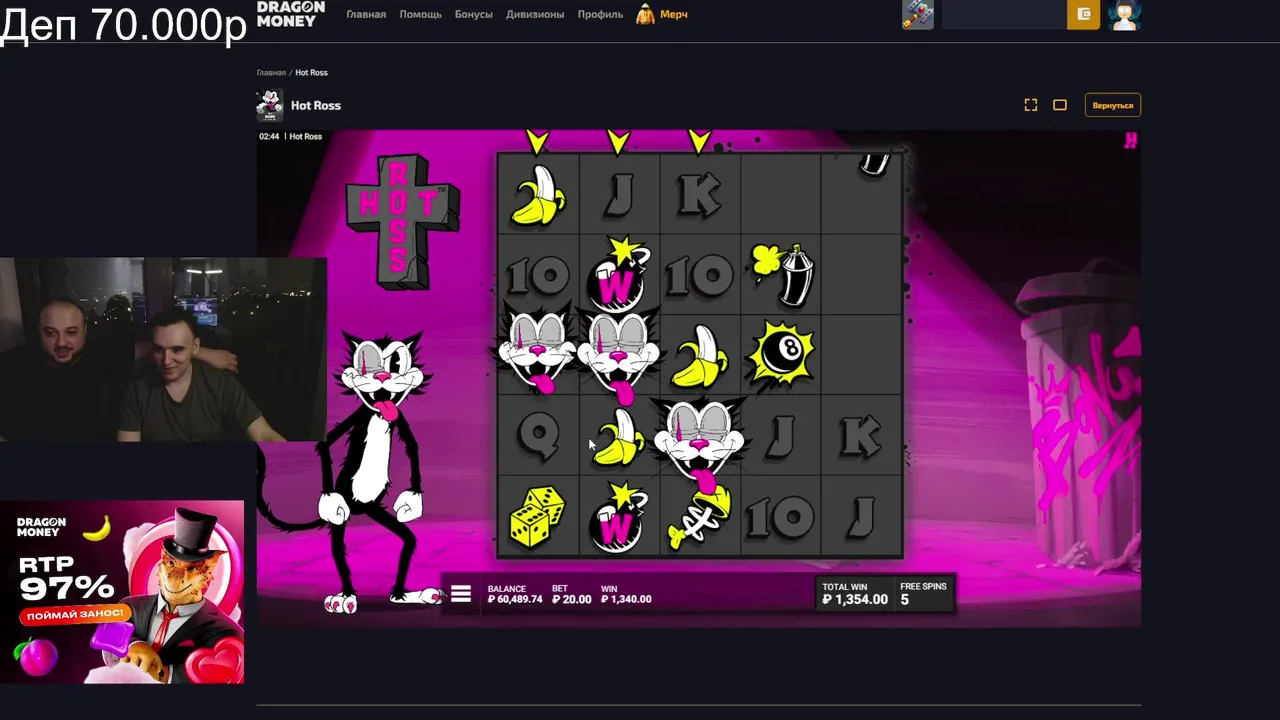Click the Hot Ross game title heading

316,106
